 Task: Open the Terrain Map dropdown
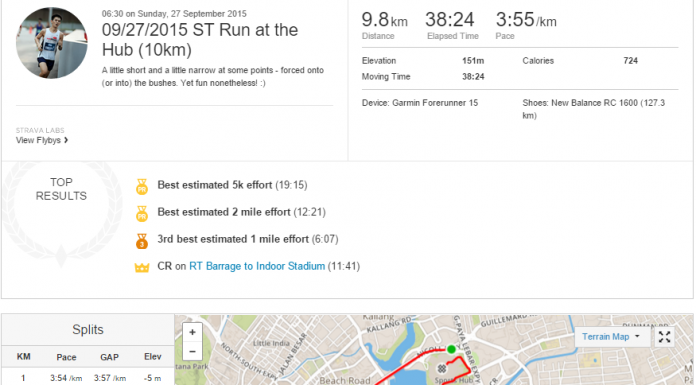point(611,337)
